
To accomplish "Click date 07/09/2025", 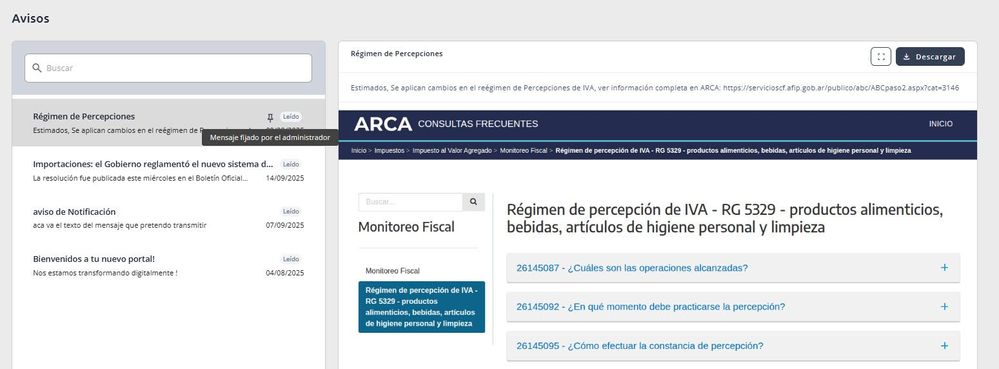I will [x=285, y=226].
